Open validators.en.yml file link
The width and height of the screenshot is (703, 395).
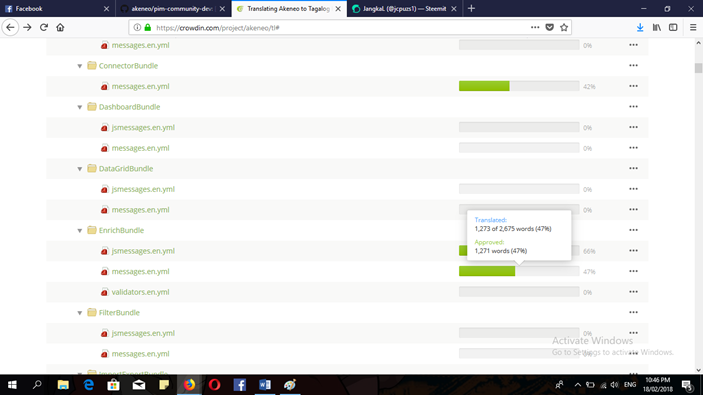tap(140, 292)
